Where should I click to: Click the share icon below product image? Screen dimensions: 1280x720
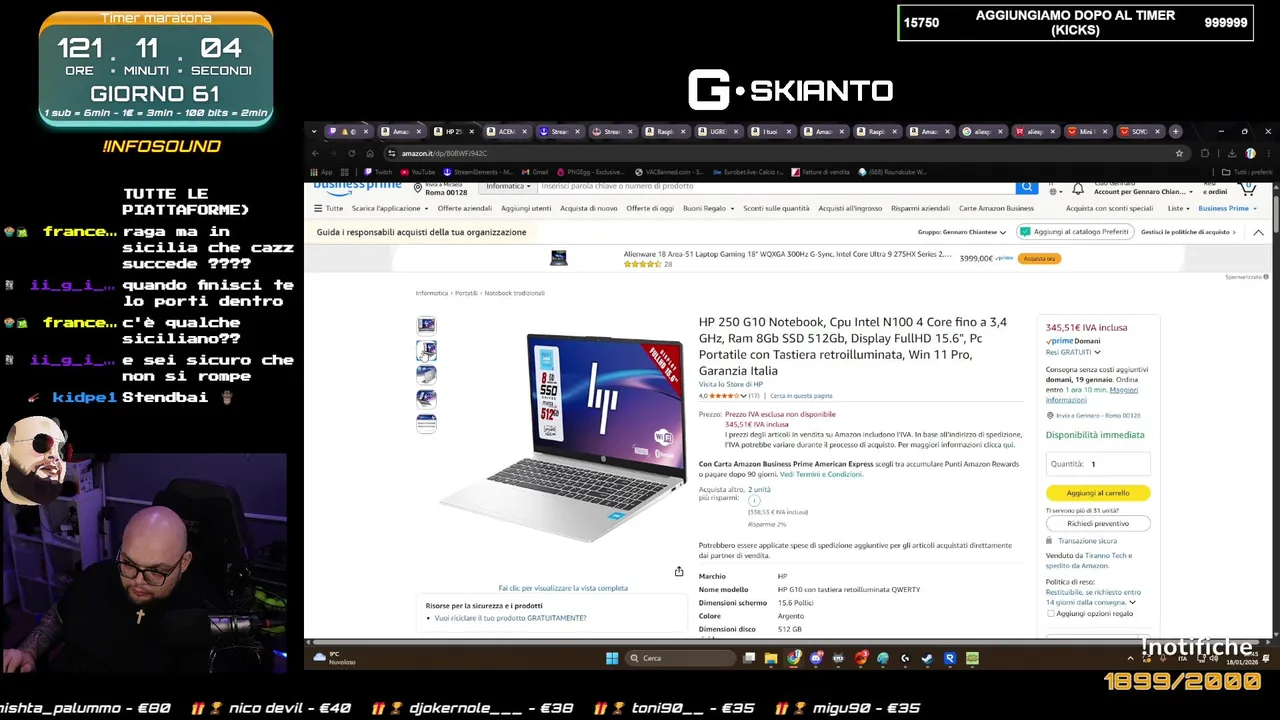coord(679,571)
